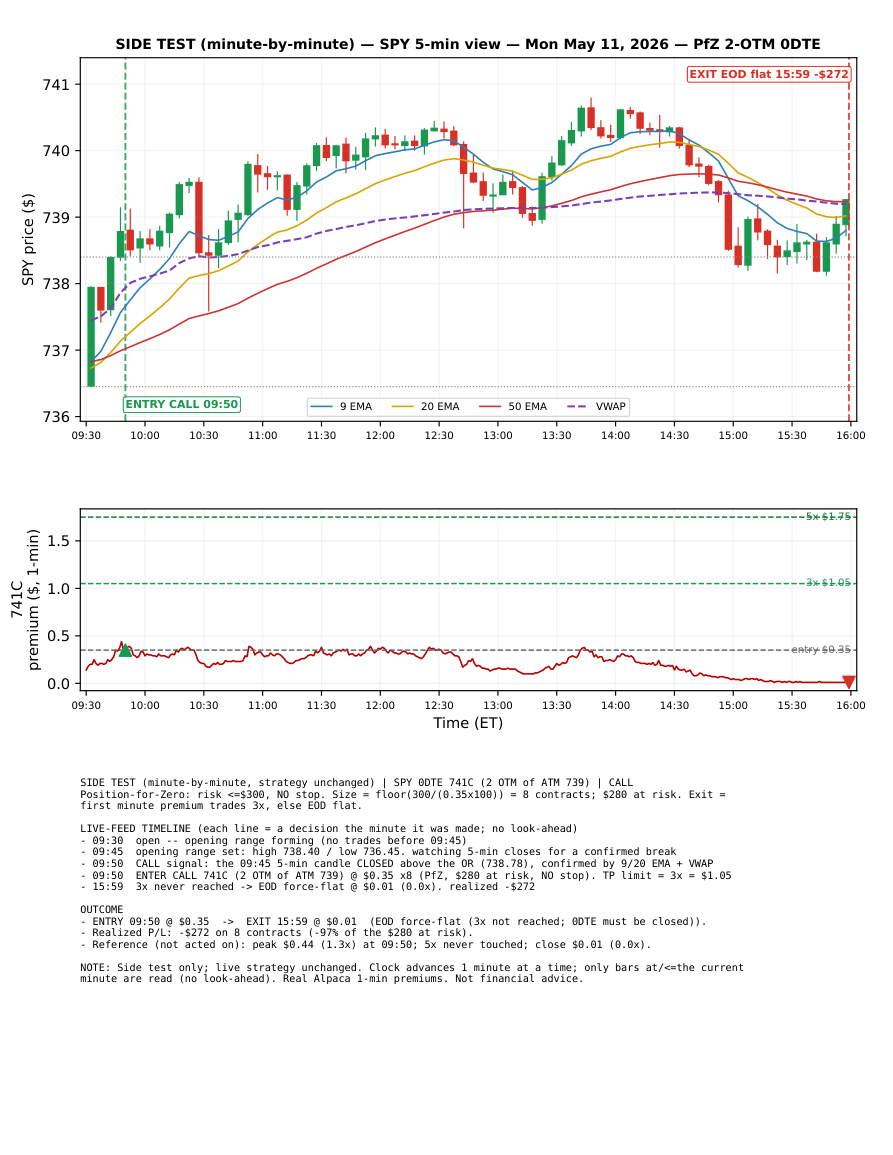The width and height of the screenshot is (893, 1155).
Task: Click the 3x $1.05 target line label
Action: 828,583
